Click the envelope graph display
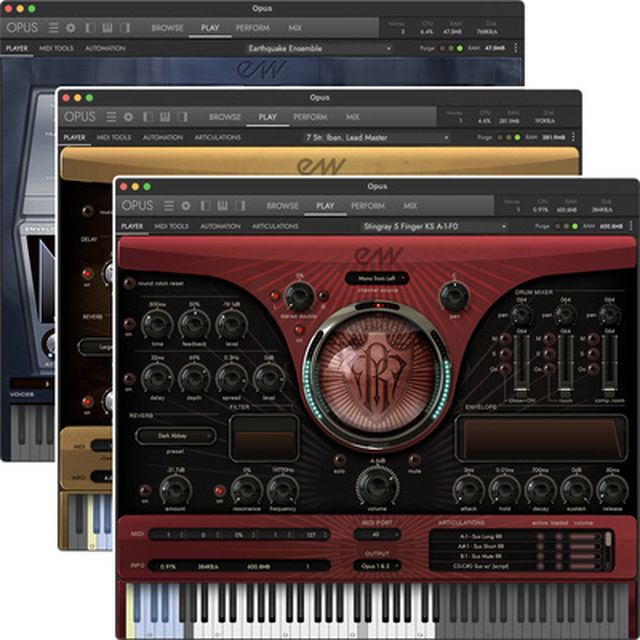 coord(541,438)
